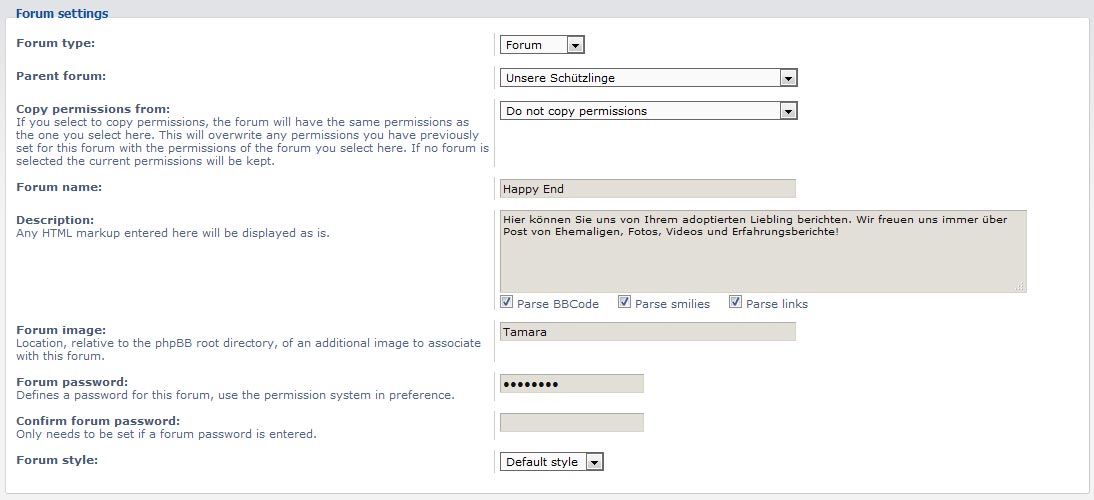
Task: Disable the Parse smilies checkbox
Action: coord(625,302)
